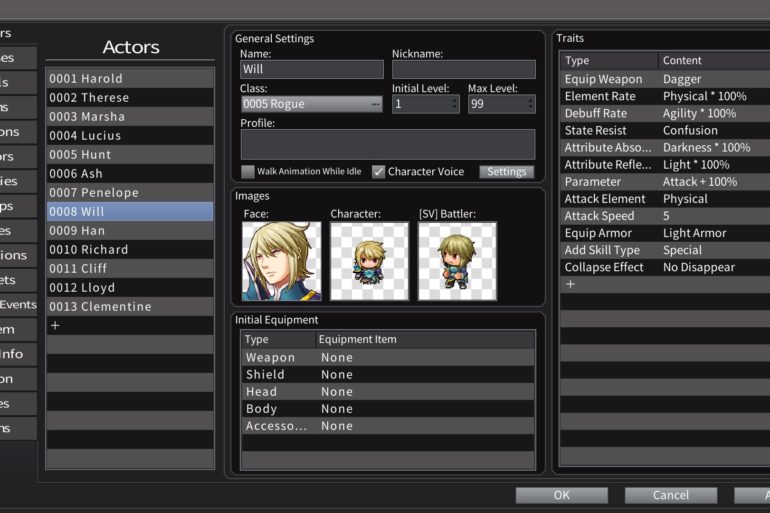Open Character Voice Settings button

506,172
